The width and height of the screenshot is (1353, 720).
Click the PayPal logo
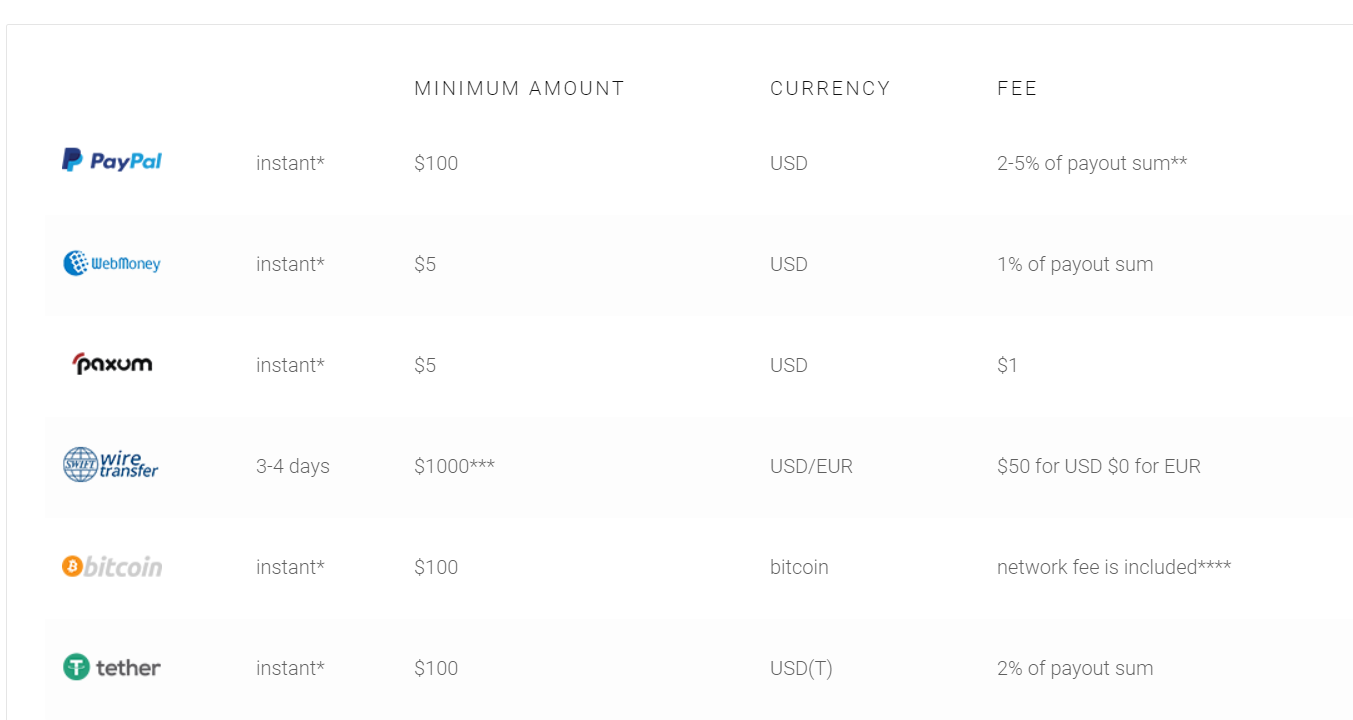(112, 161)
